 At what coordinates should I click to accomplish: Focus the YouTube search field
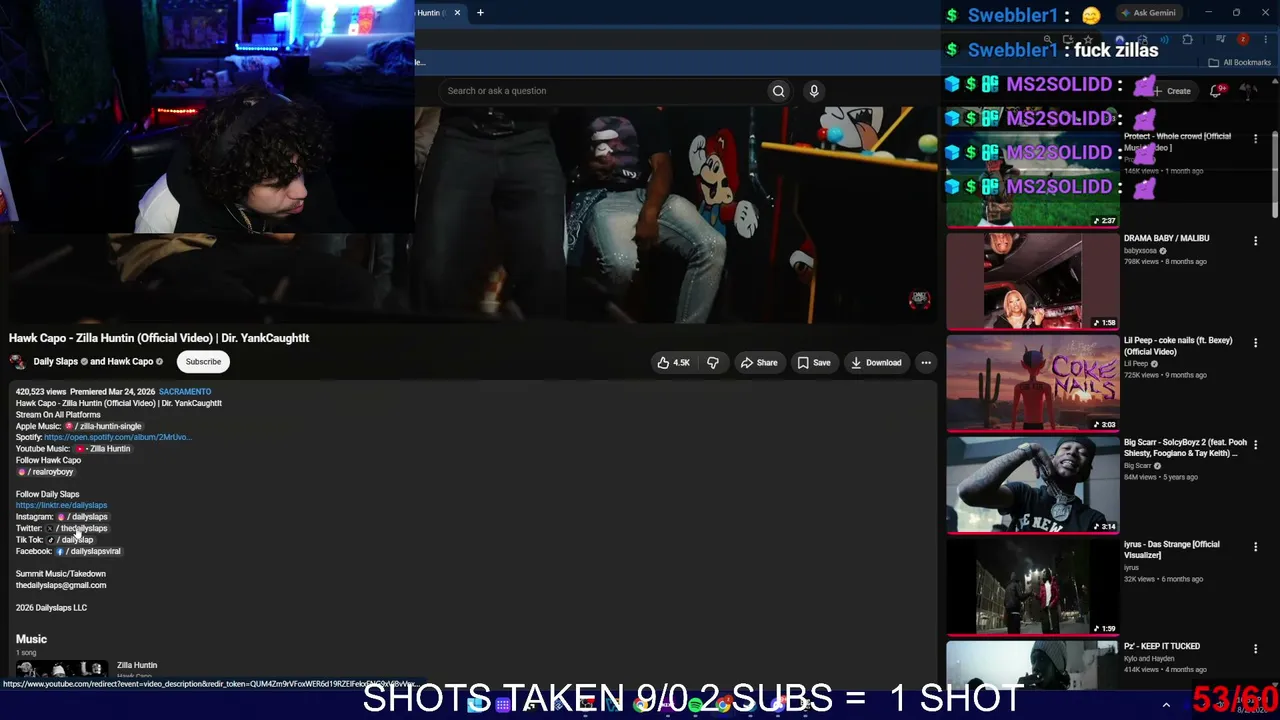click(x=603, y=91)
